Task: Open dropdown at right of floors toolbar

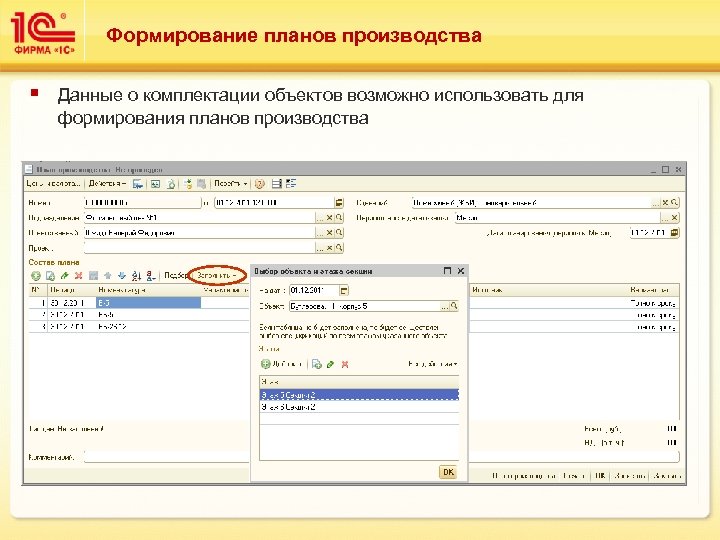Action: pos(433,364)
